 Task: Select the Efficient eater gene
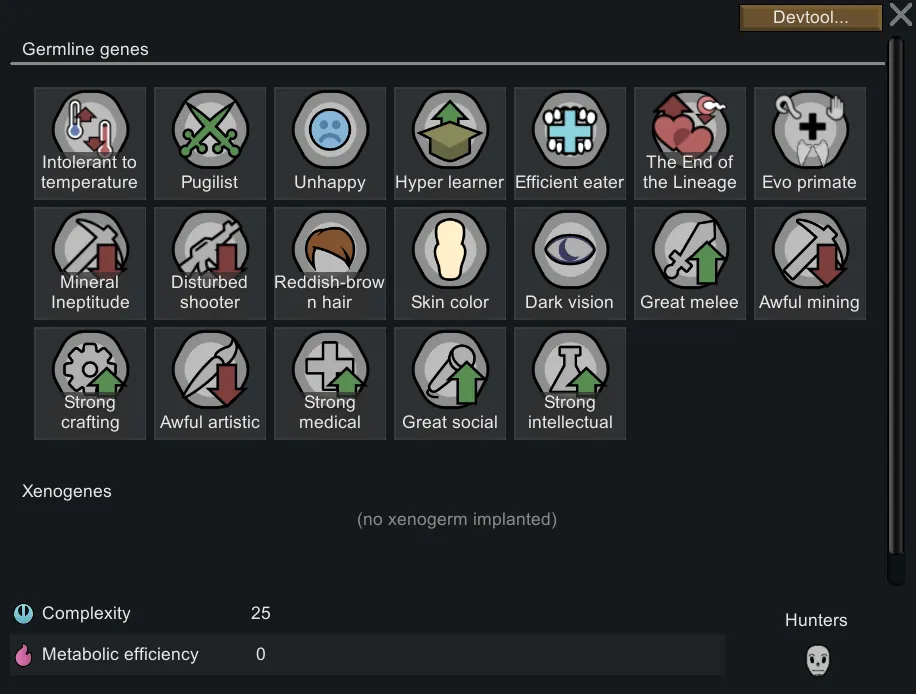coord(570,144)
